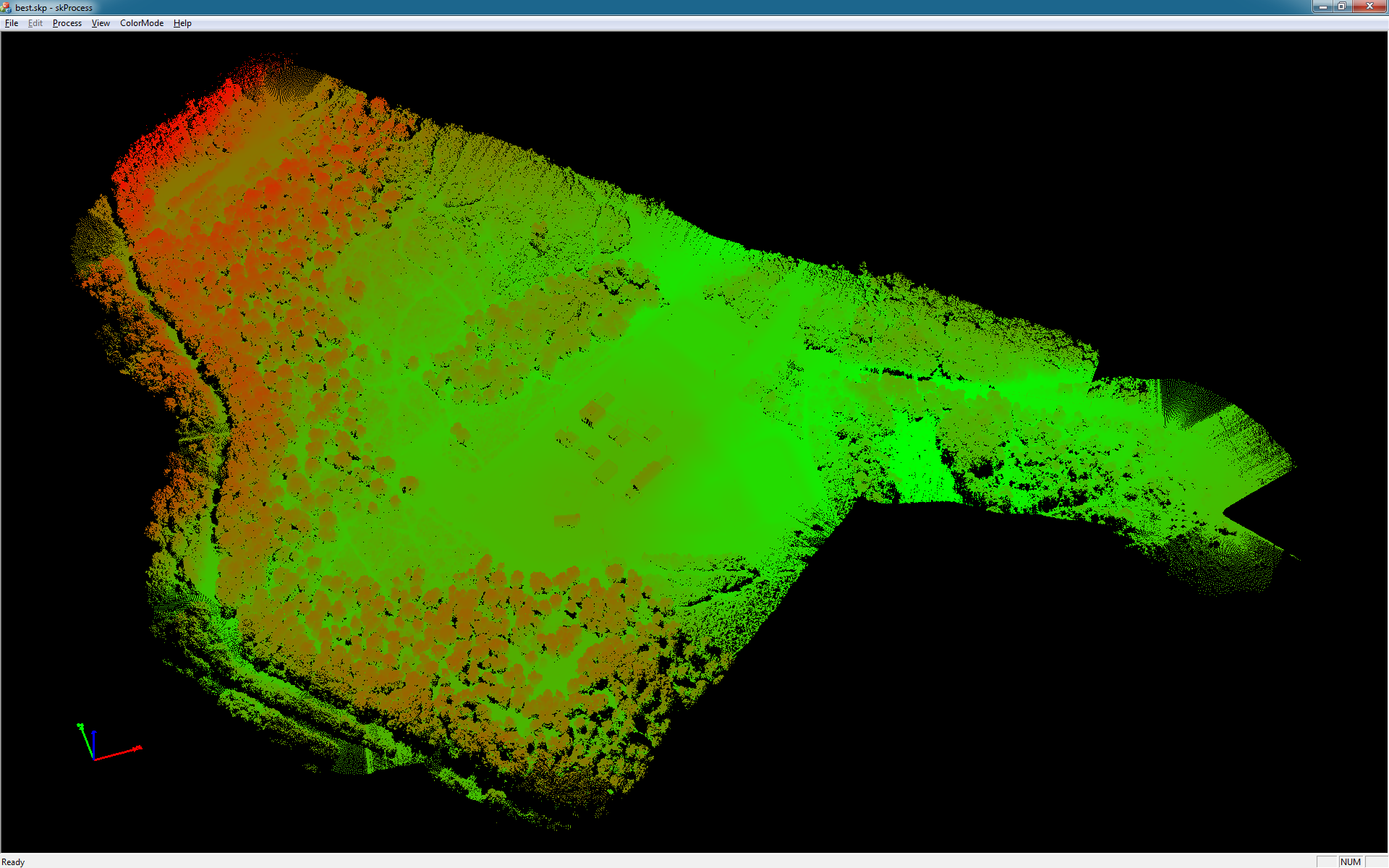
Task: Close the skProcess window
Action: coord(1369,7)
